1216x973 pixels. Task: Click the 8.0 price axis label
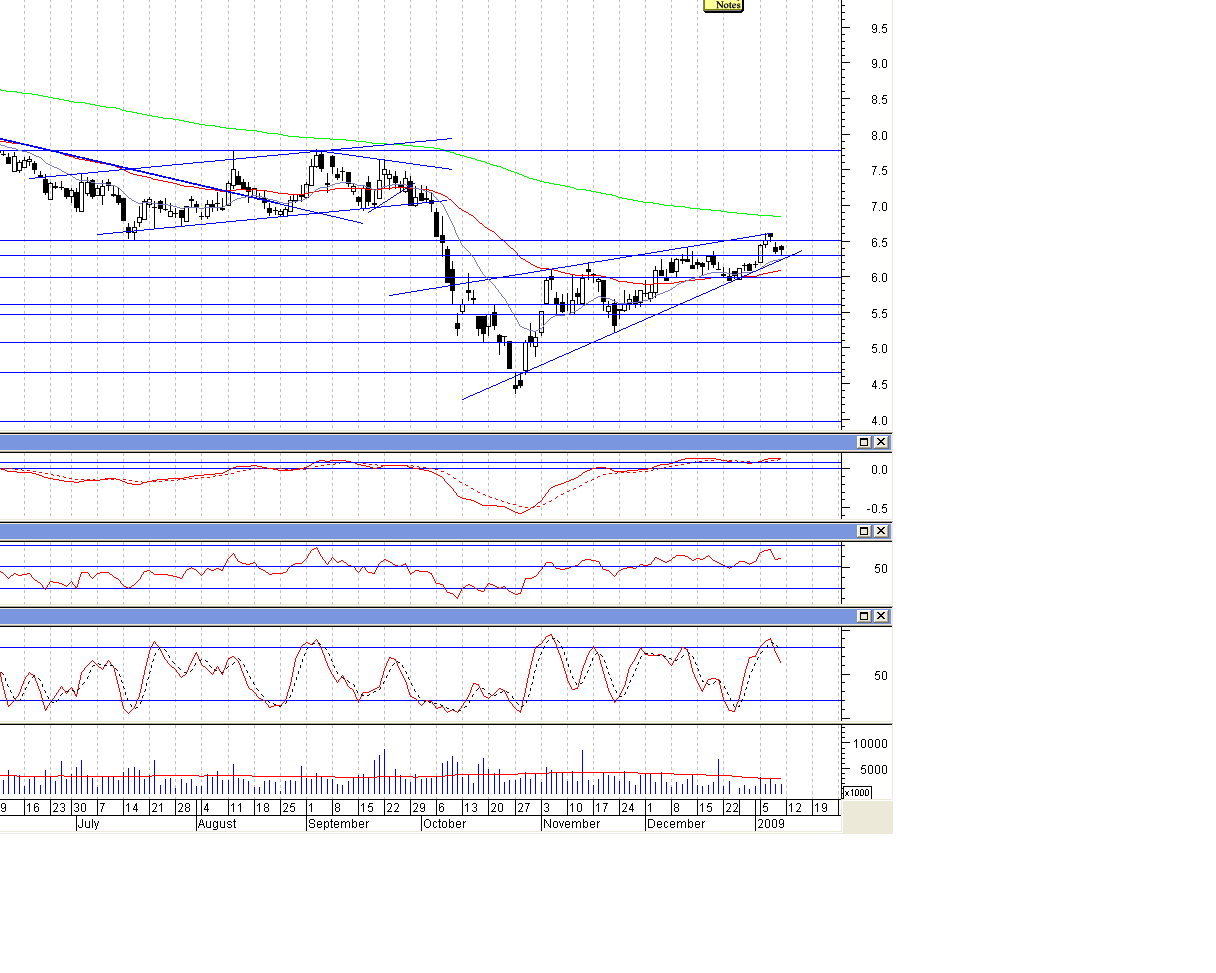[879, 135]
